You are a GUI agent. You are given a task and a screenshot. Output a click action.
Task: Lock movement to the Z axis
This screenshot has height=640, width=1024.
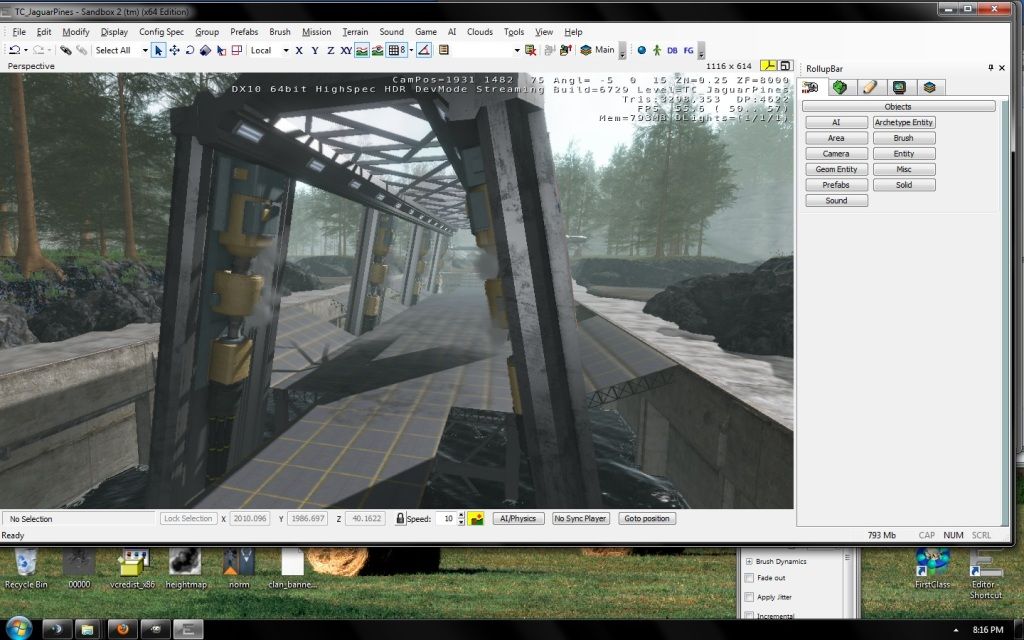click(x=330, y=50)
